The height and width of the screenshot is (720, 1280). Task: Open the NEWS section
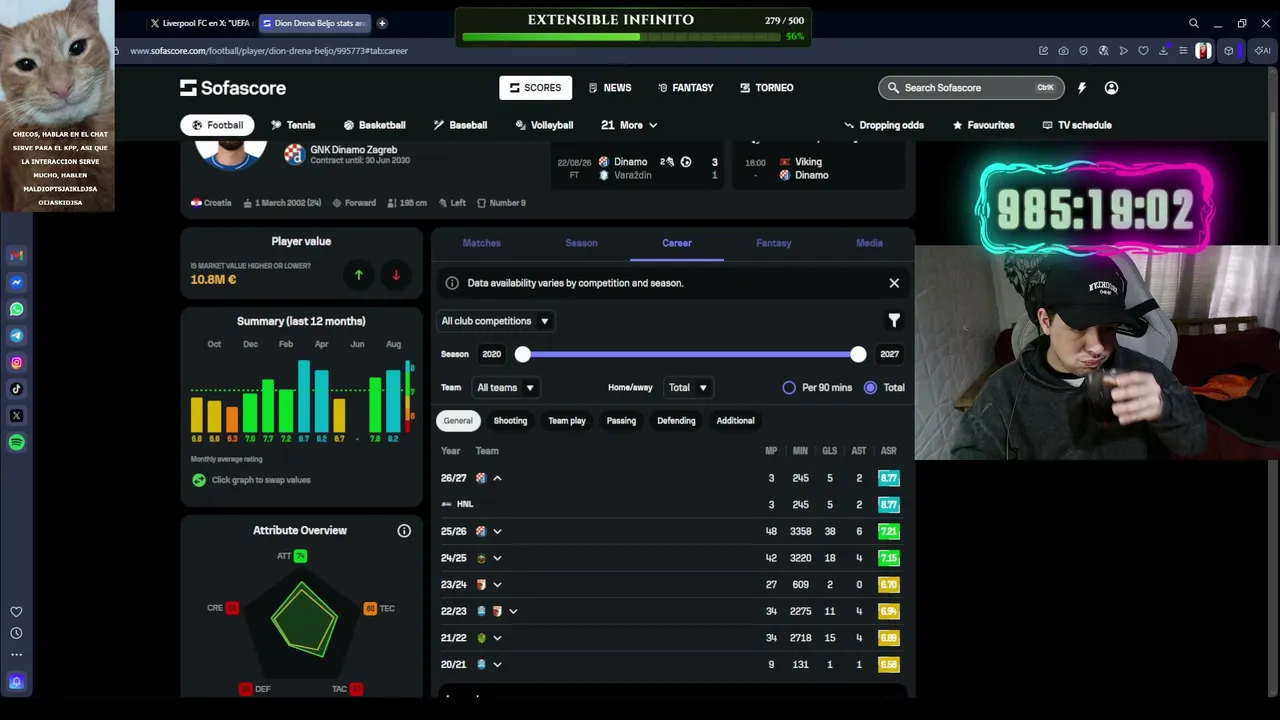[610, 88]
